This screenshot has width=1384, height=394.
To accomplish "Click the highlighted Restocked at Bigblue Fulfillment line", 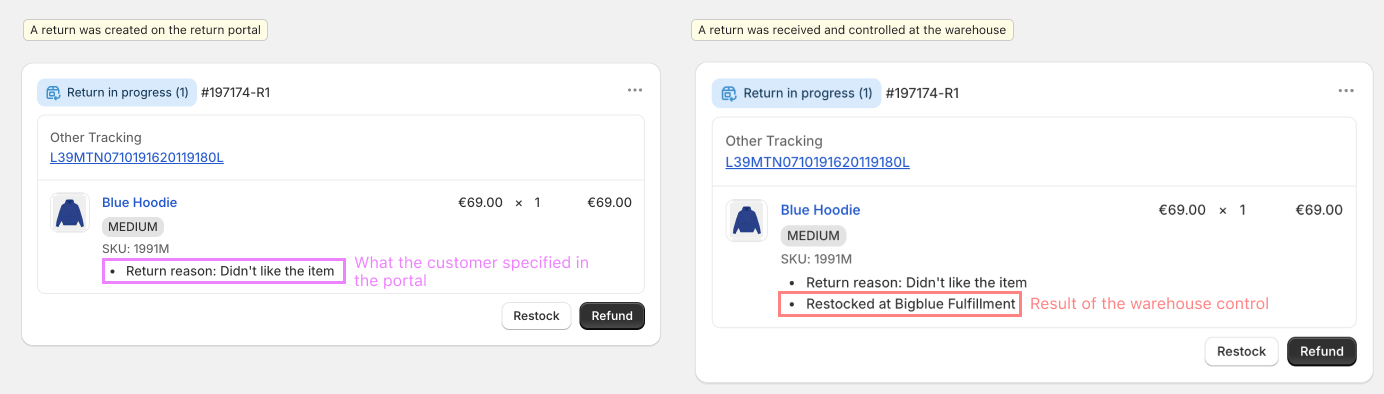I will pyautogui.click(x=900, y=304).
